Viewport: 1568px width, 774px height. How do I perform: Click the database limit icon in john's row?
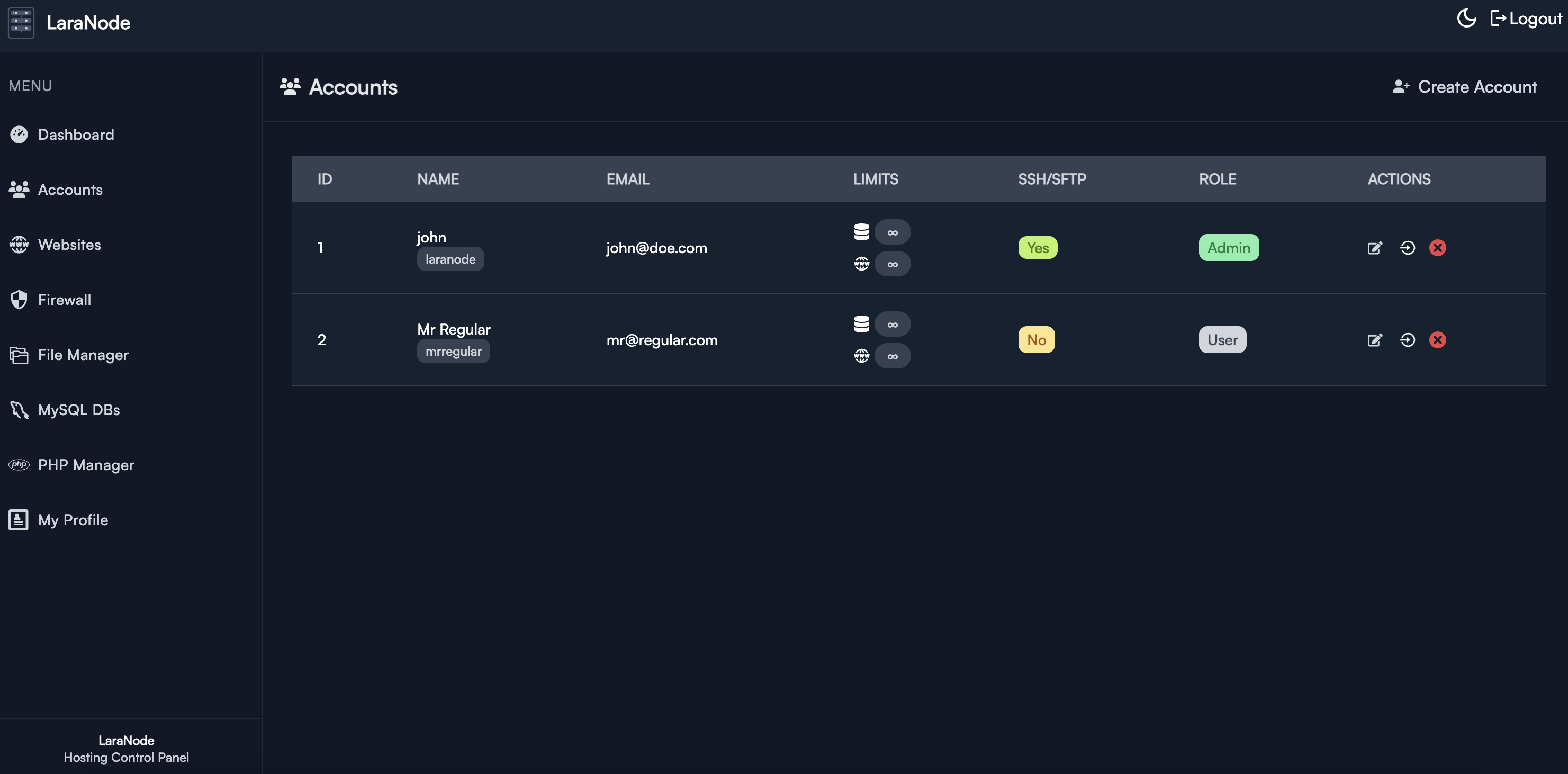pos(861,232)
